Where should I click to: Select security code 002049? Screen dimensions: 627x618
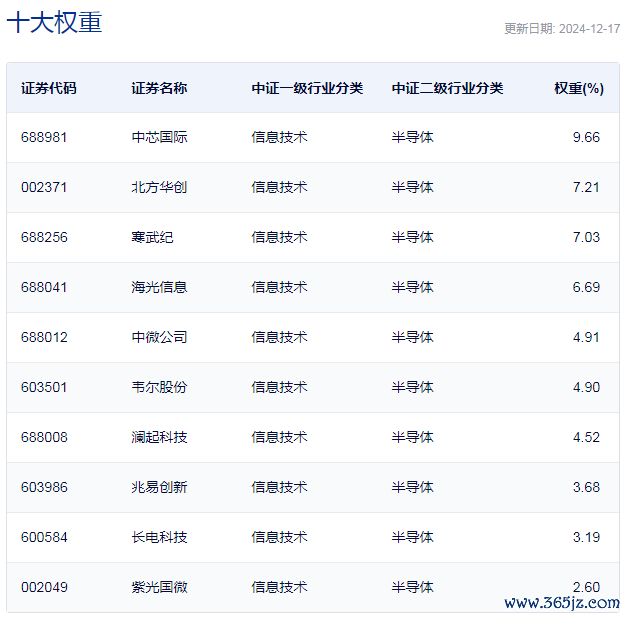tap(44, 587)
